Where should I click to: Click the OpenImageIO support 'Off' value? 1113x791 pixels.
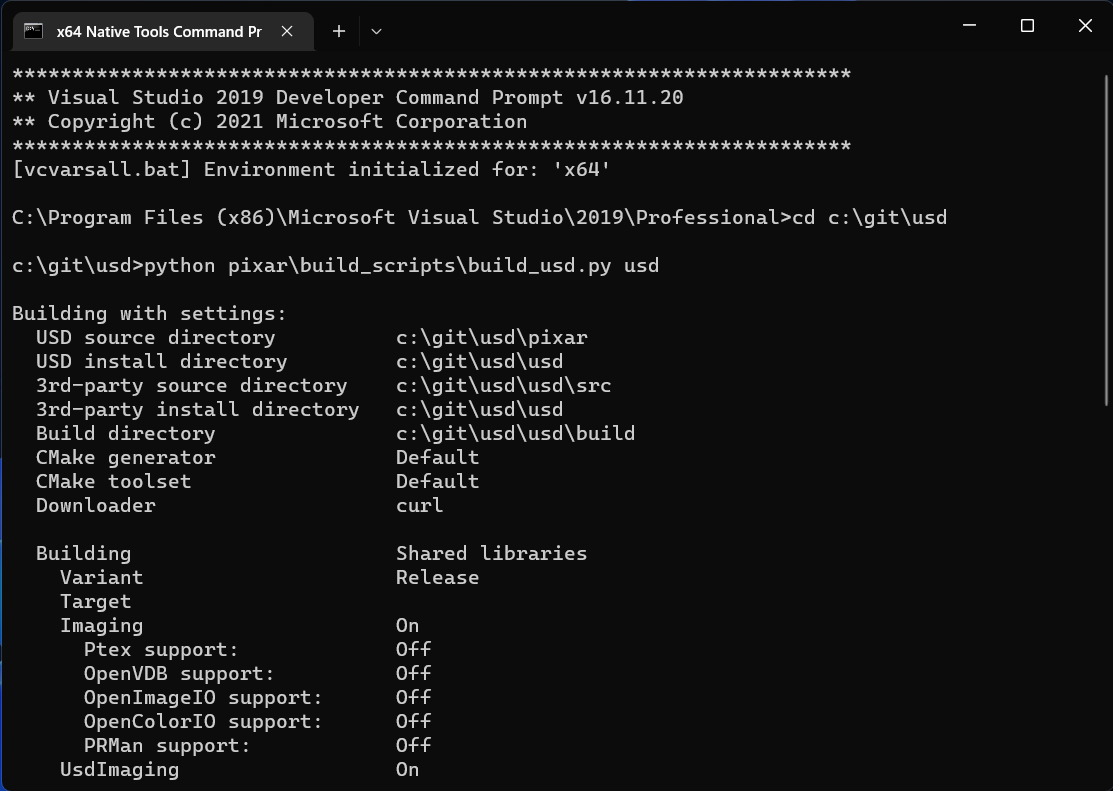click(x=413, y=698)
